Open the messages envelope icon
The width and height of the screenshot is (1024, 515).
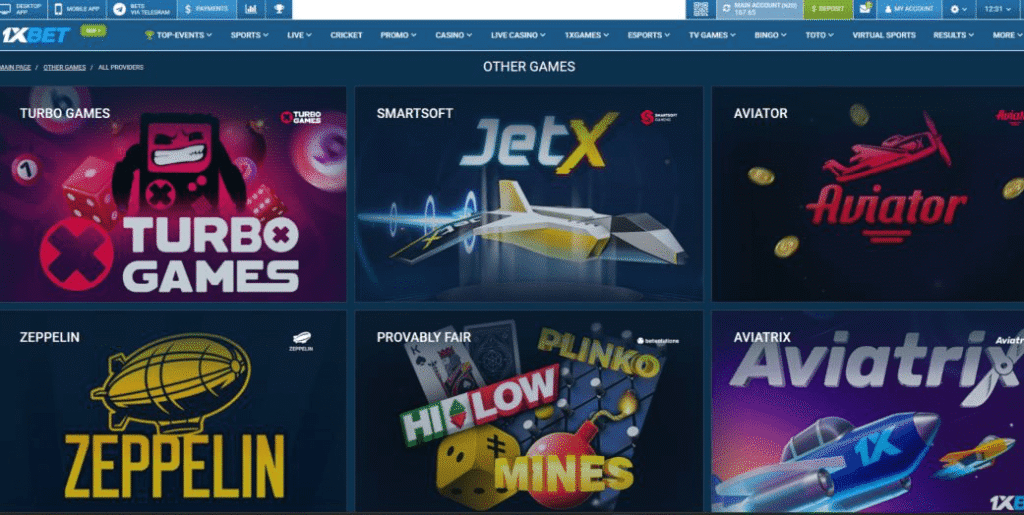point(865,9)
